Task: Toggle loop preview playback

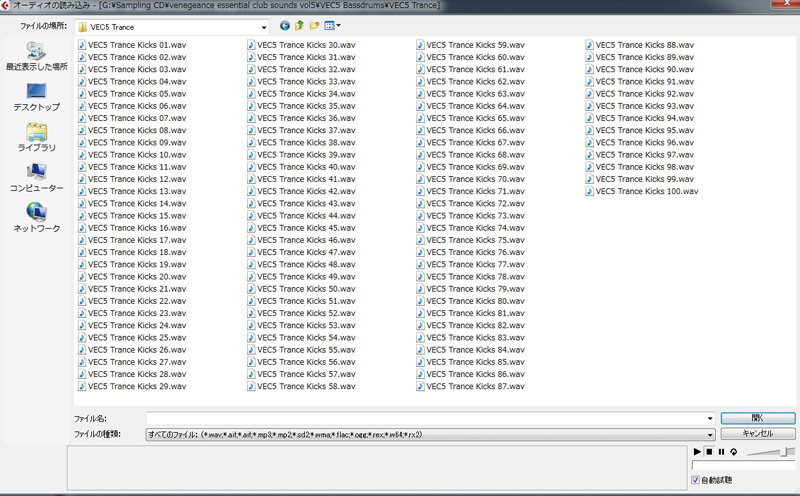Action: click(x=733, y=451)
